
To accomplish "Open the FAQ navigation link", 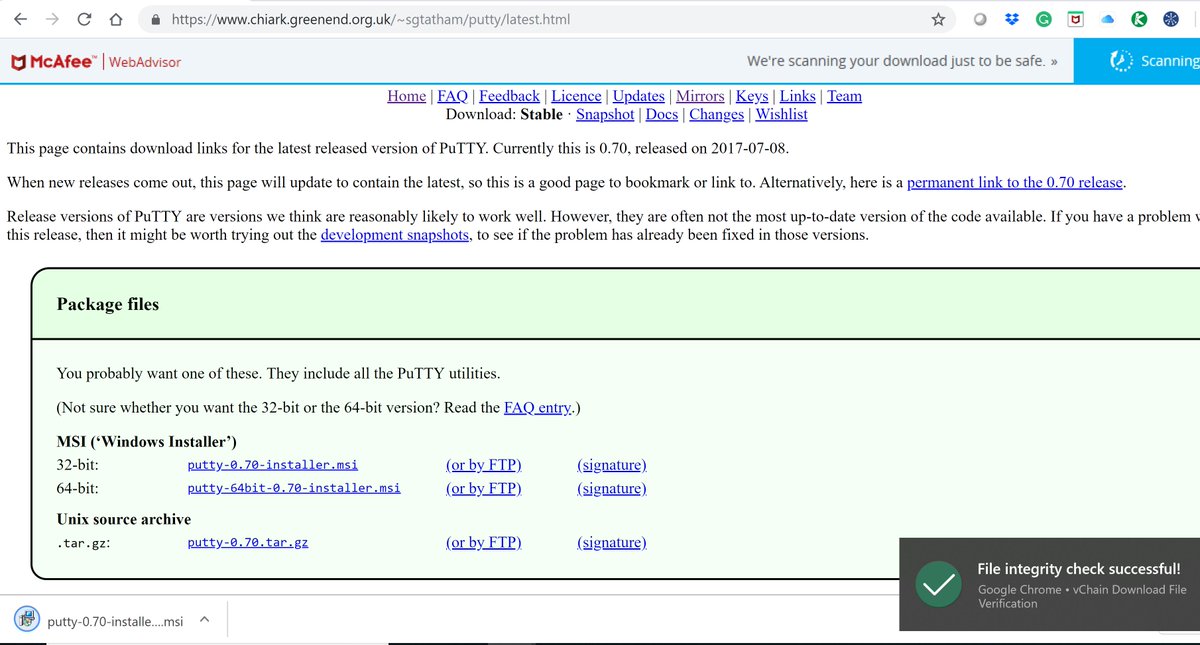I will [452, 96].
